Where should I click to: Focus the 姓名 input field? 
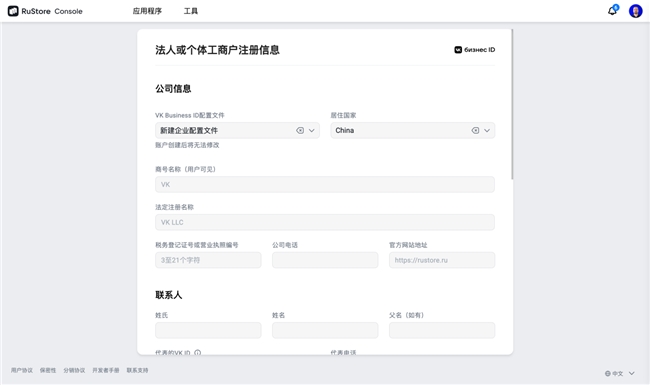click(325, 330)
